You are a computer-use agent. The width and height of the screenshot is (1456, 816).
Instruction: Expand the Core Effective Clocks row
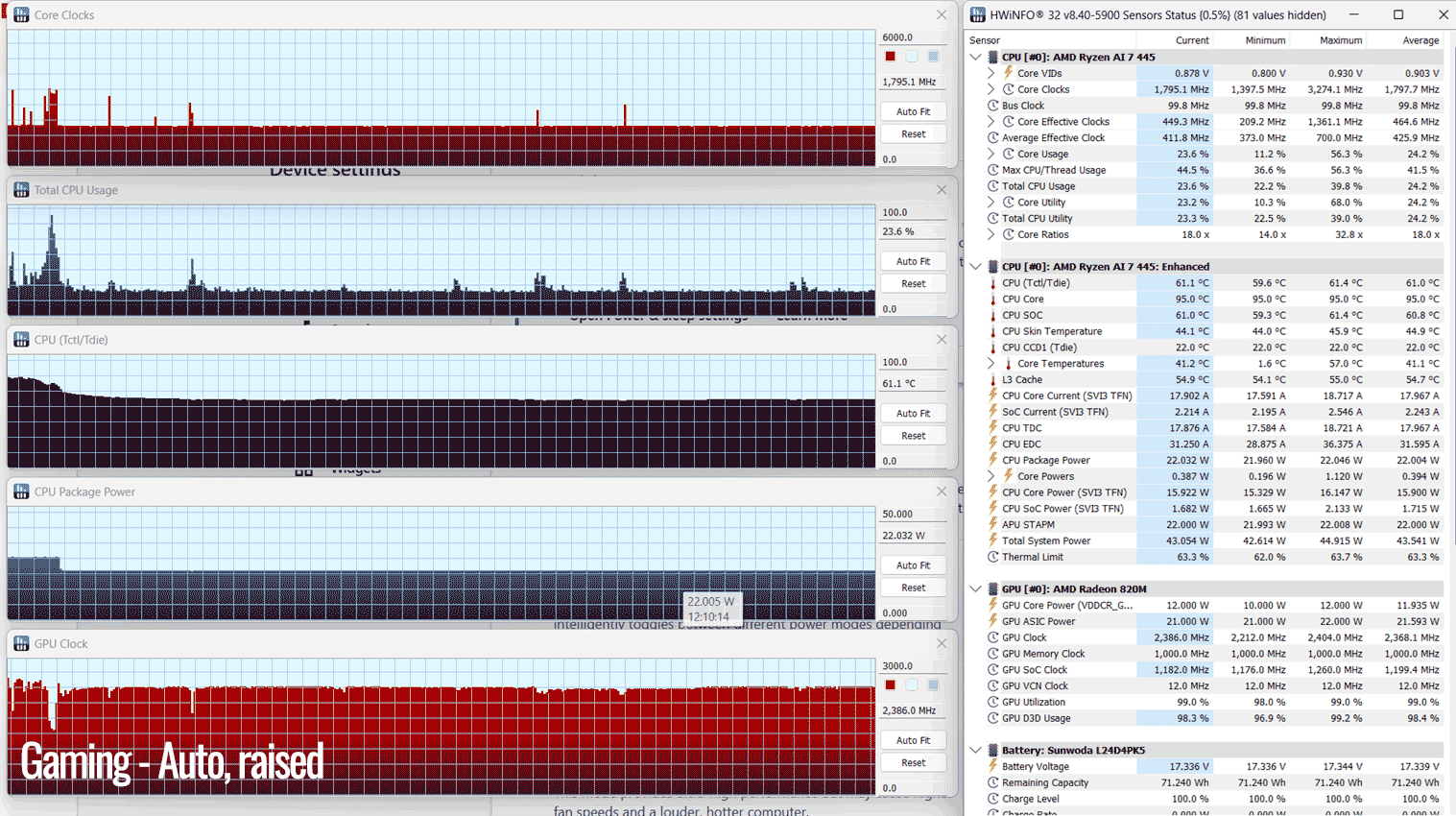pos(991,122)
